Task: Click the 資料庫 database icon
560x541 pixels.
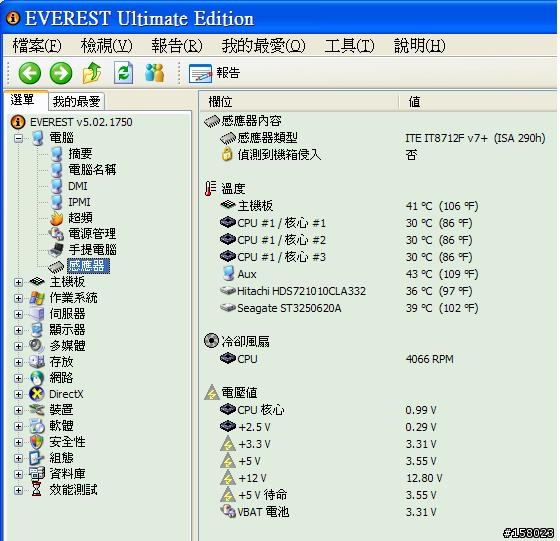Action: pyautogui.click(x=37, y=474)
